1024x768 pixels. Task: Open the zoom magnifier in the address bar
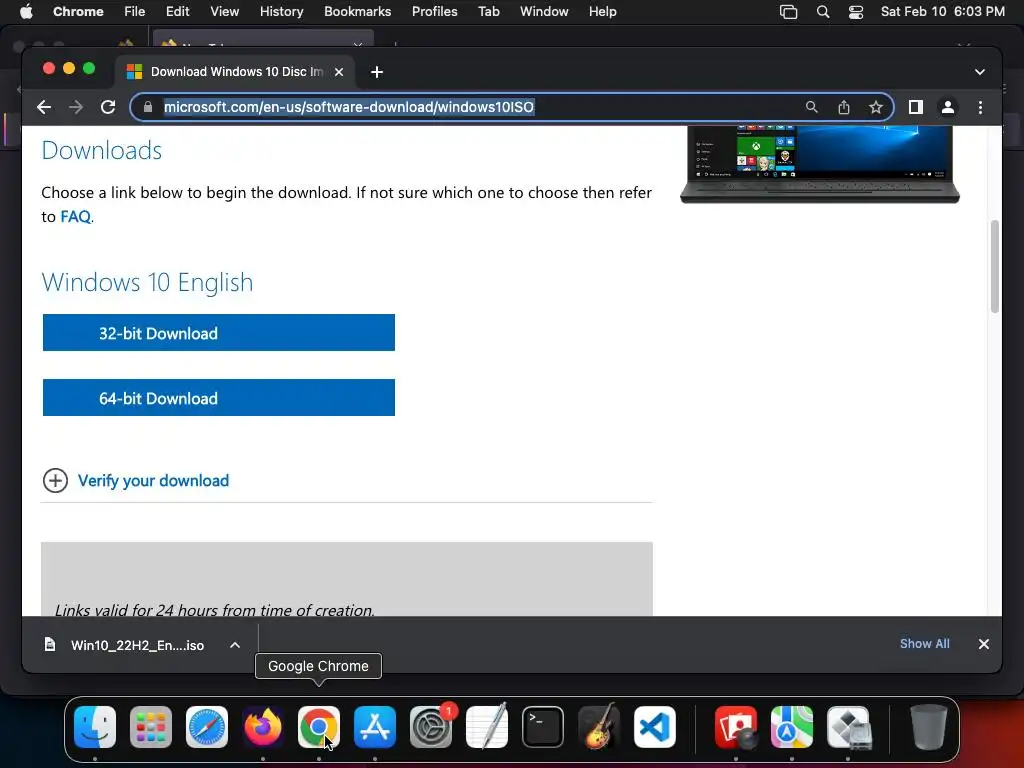click(x=811, y=107)
